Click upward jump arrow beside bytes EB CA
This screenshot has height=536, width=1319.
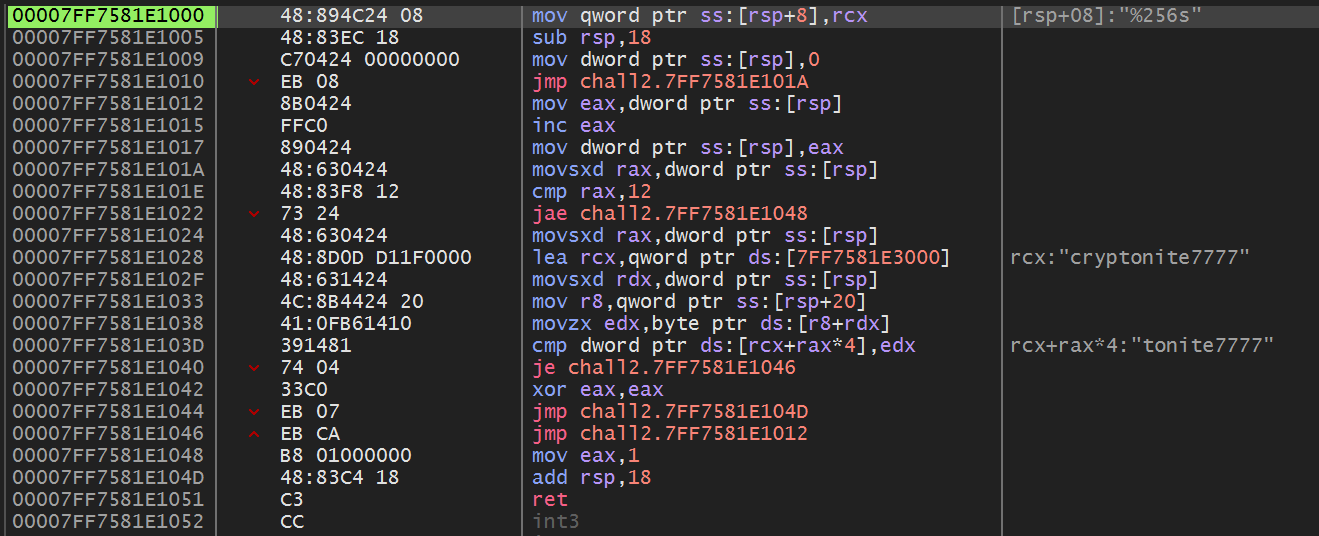[254, 434]
